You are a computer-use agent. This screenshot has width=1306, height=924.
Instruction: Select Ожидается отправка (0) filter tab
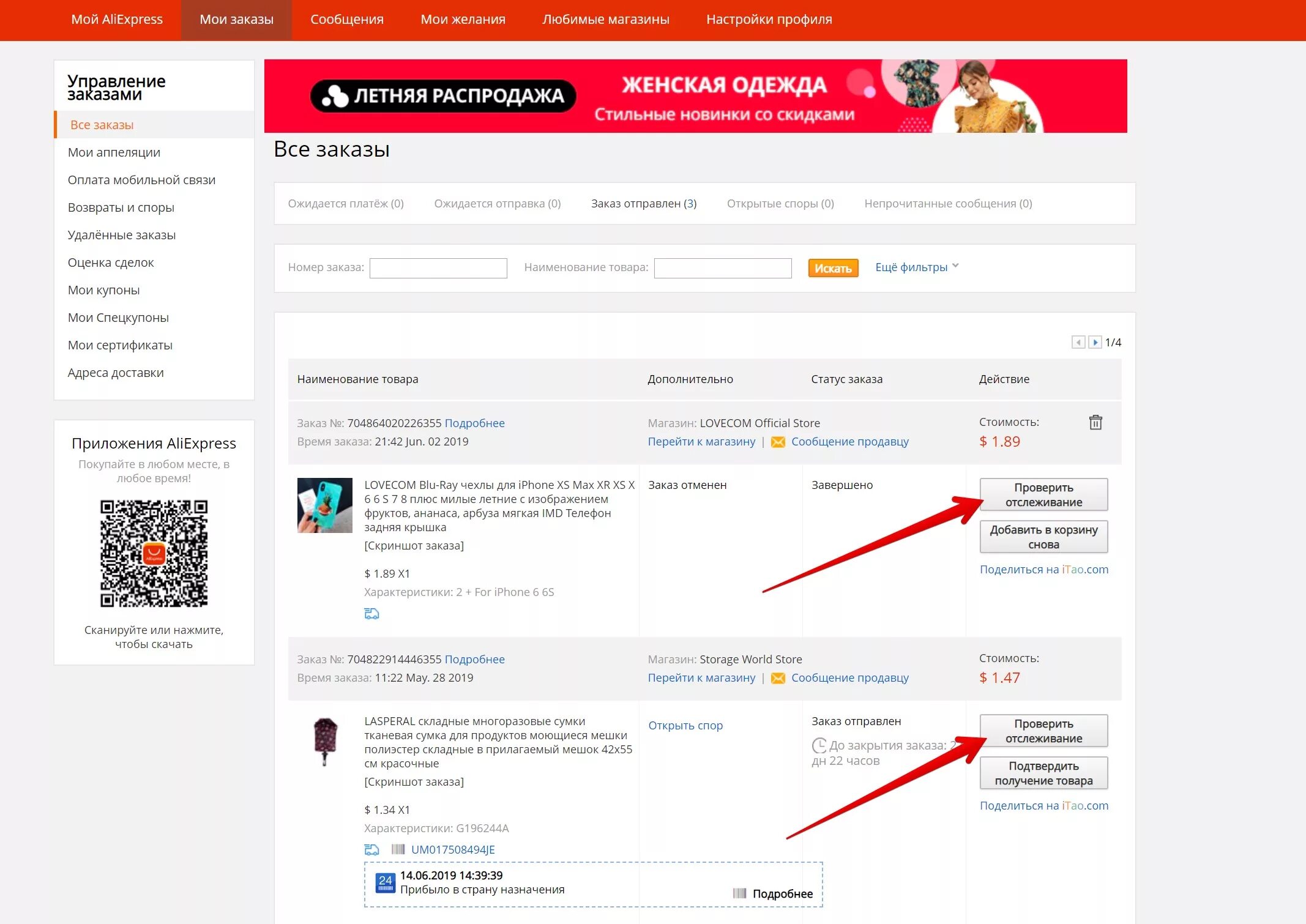point(498,204)
